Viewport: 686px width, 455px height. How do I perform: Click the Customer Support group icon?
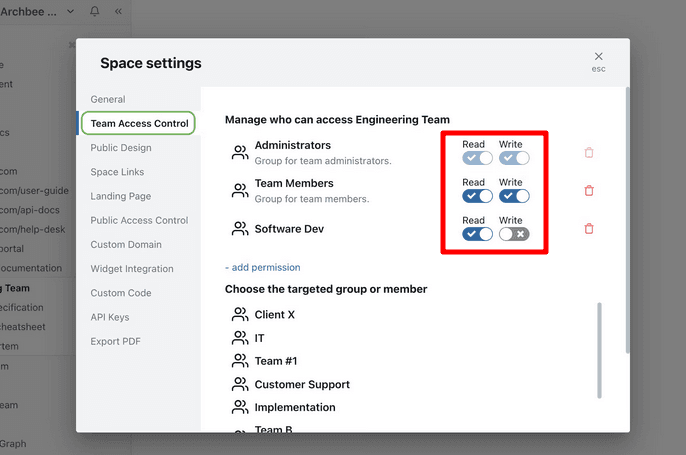click(x=240, y=384)
